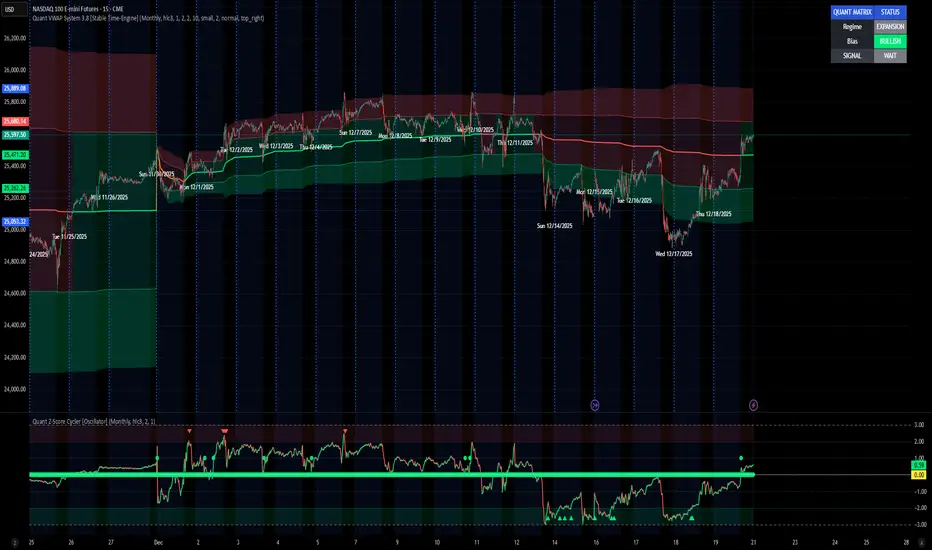Click the Tue 12/2/2025 session label

point(237,150)
